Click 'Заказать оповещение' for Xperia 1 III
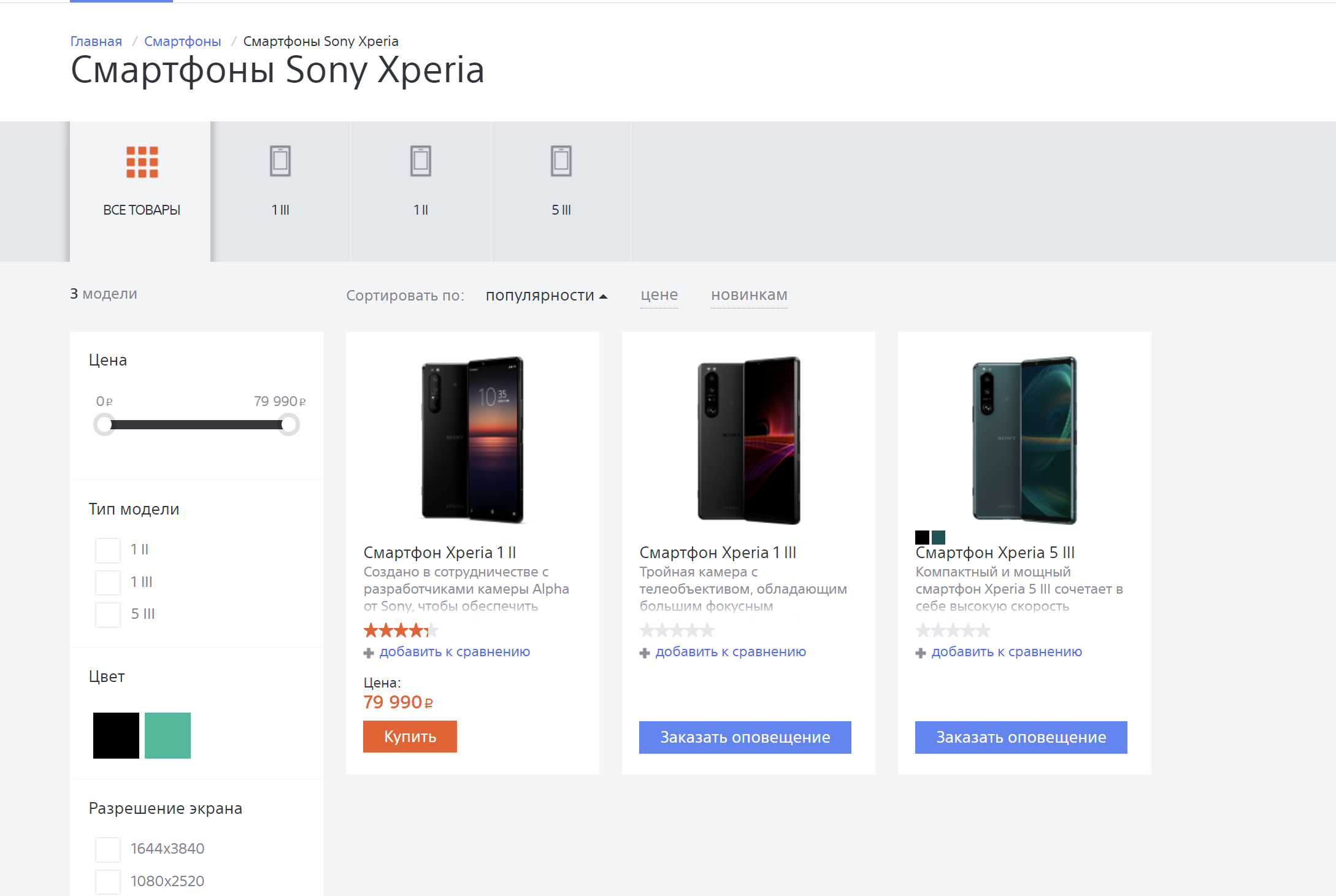 745,737
